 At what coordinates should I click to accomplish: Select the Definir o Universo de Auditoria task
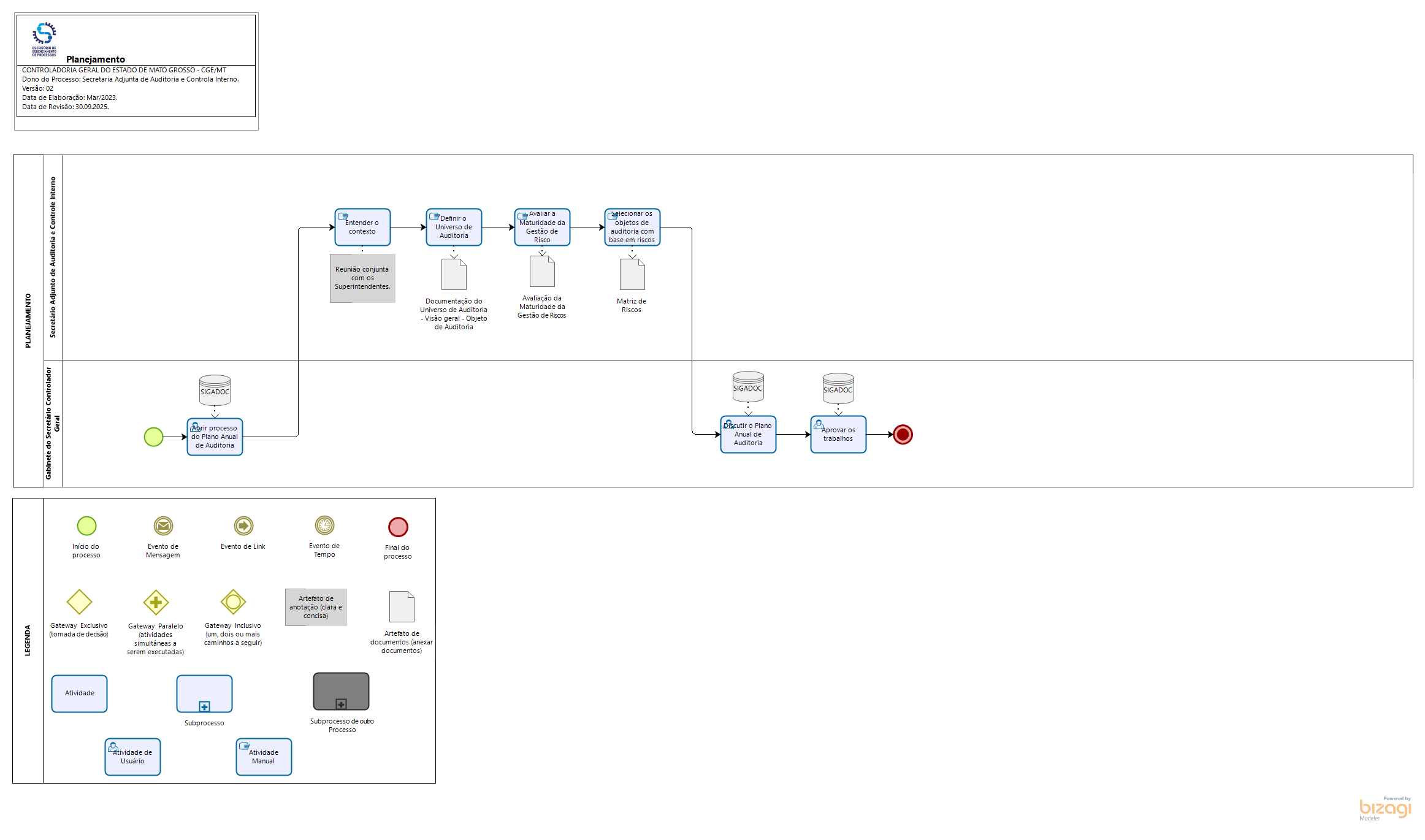(x=454, y=227)
